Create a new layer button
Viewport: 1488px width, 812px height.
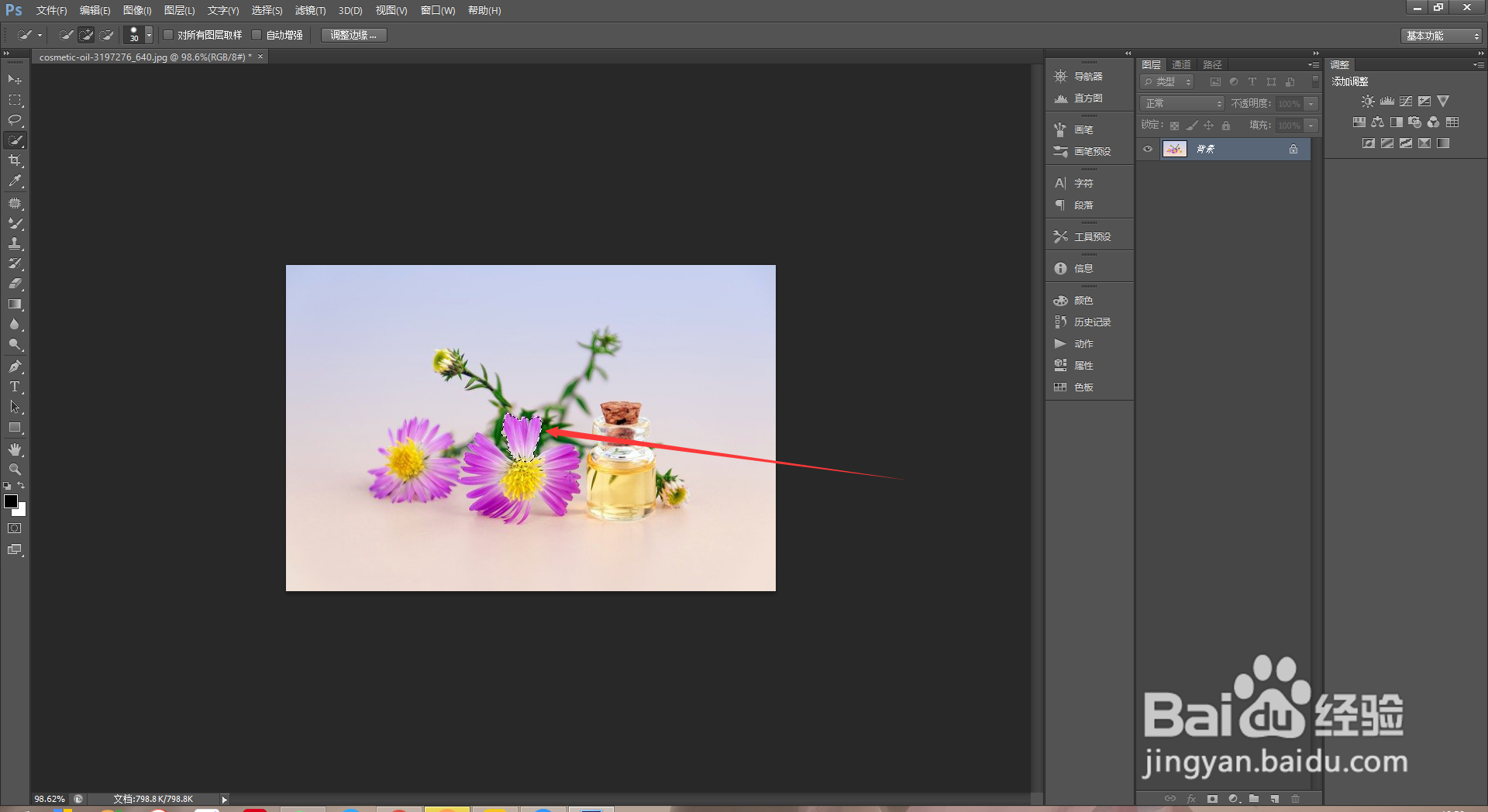[x=1275, y=799]
